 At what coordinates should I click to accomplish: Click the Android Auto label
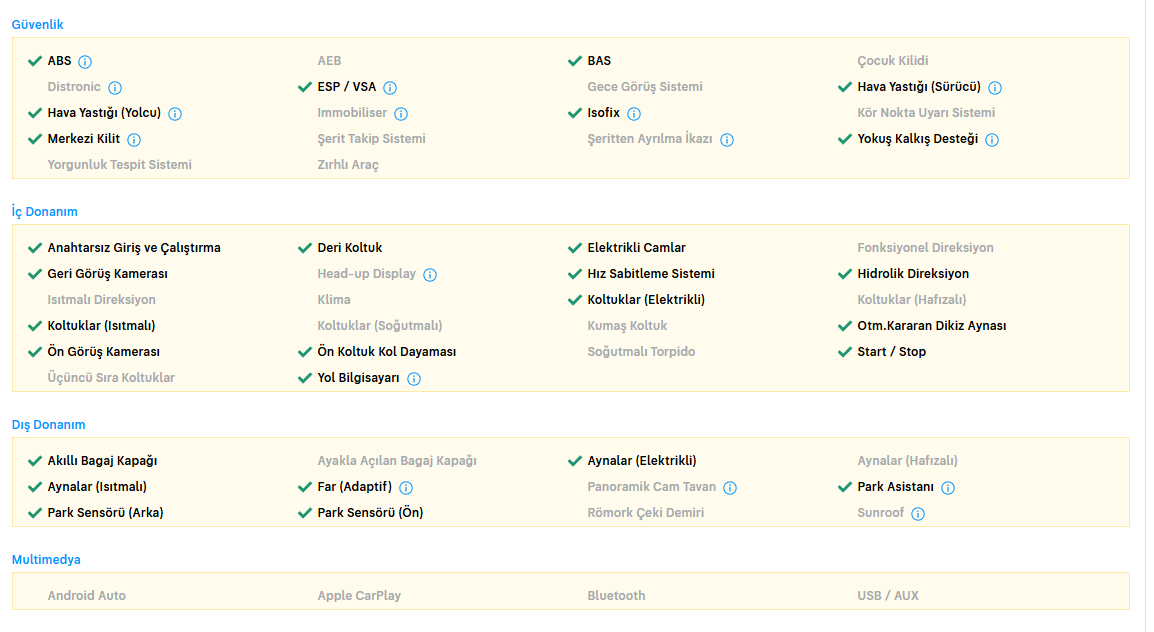click(x=87, y=596)
